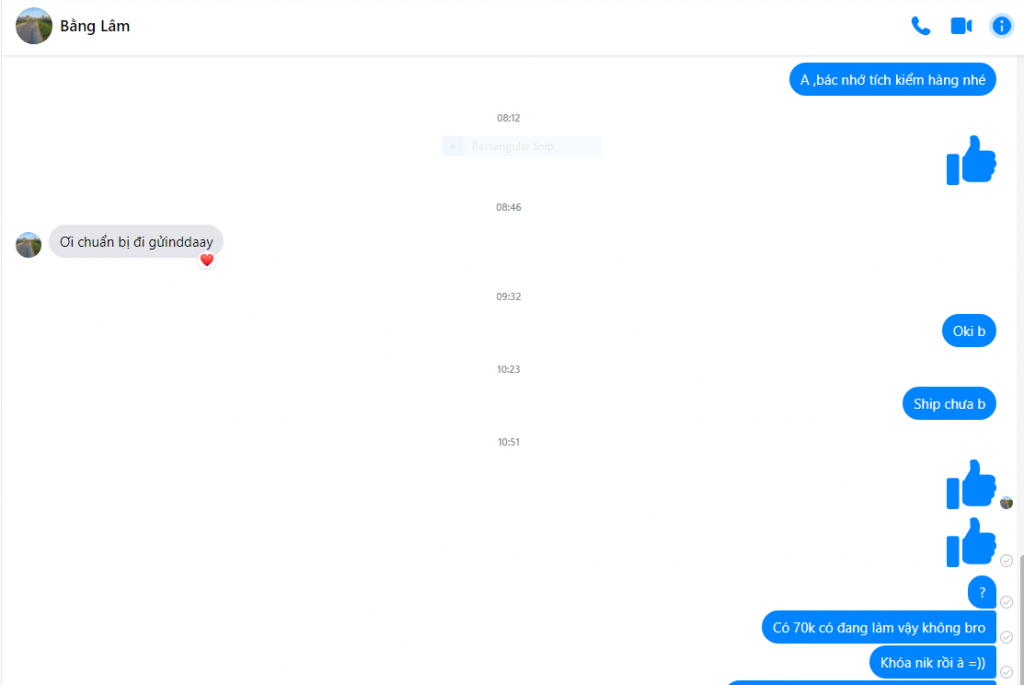Viewport: 1024px width, 685px height.
Task: Select the 'Oki b' message bubble
Action: [968, 331]
